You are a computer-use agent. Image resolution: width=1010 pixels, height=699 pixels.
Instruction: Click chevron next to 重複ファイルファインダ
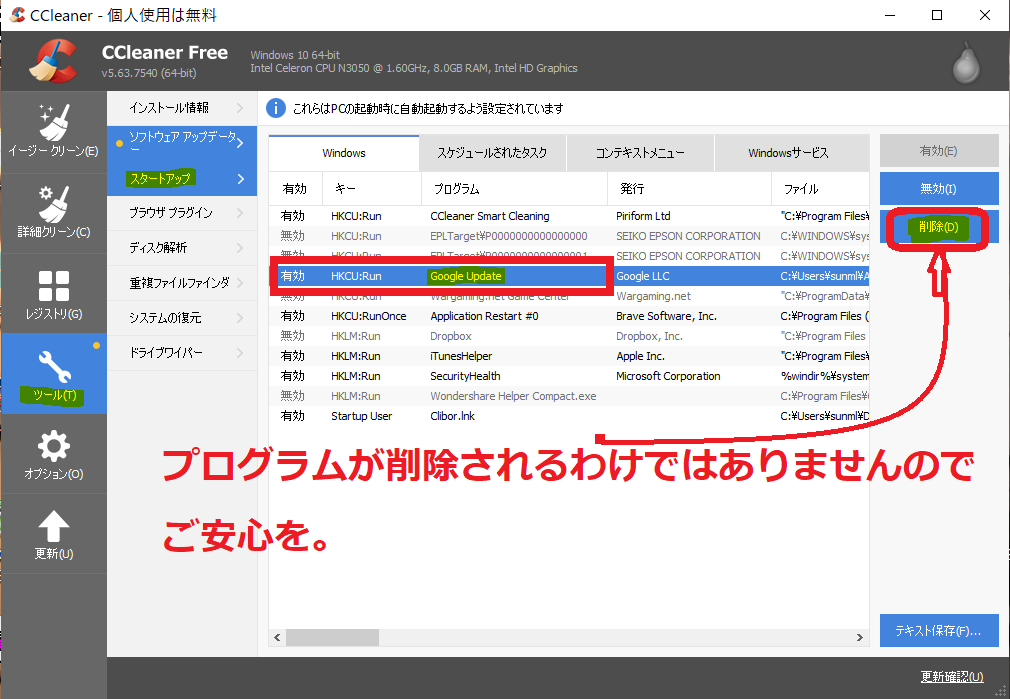coord(240,283)
